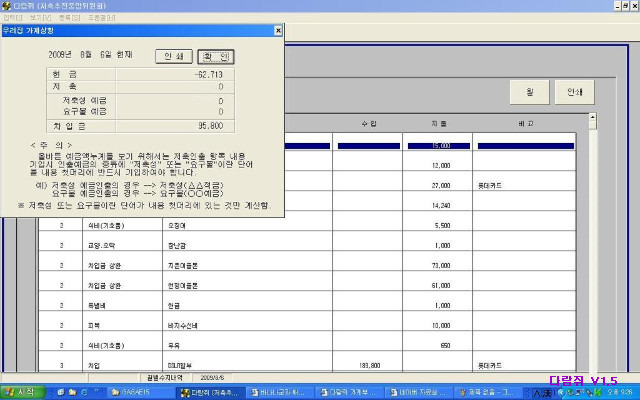
Task: Open the 보기(V) menu
Action: (x=40, y=18)
